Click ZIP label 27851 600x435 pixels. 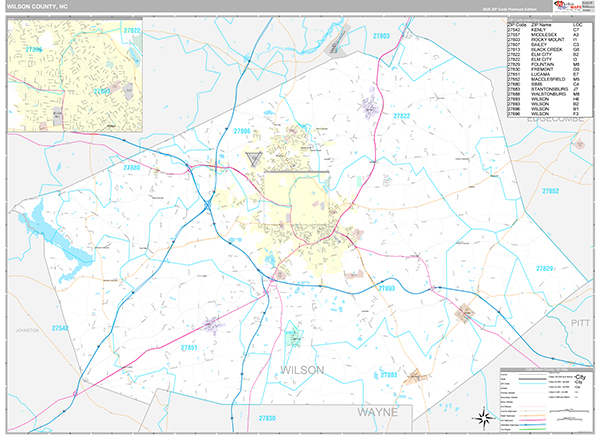coord(189,348)
